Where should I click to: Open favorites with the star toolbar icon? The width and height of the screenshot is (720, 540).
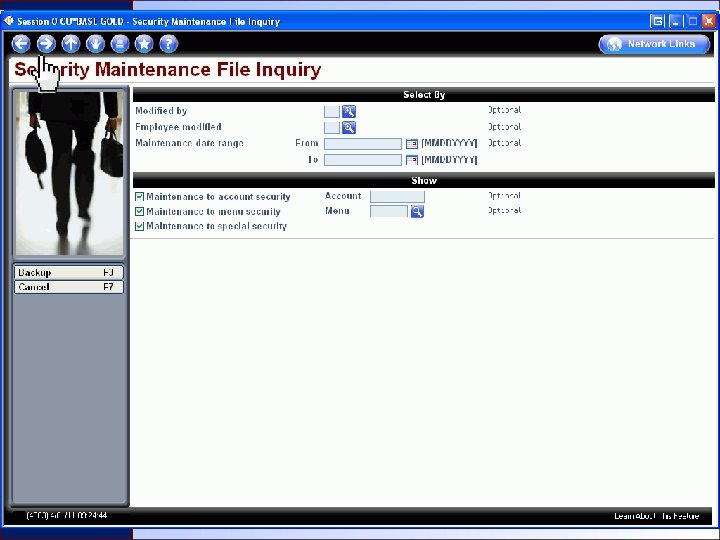tap(144, 44)
